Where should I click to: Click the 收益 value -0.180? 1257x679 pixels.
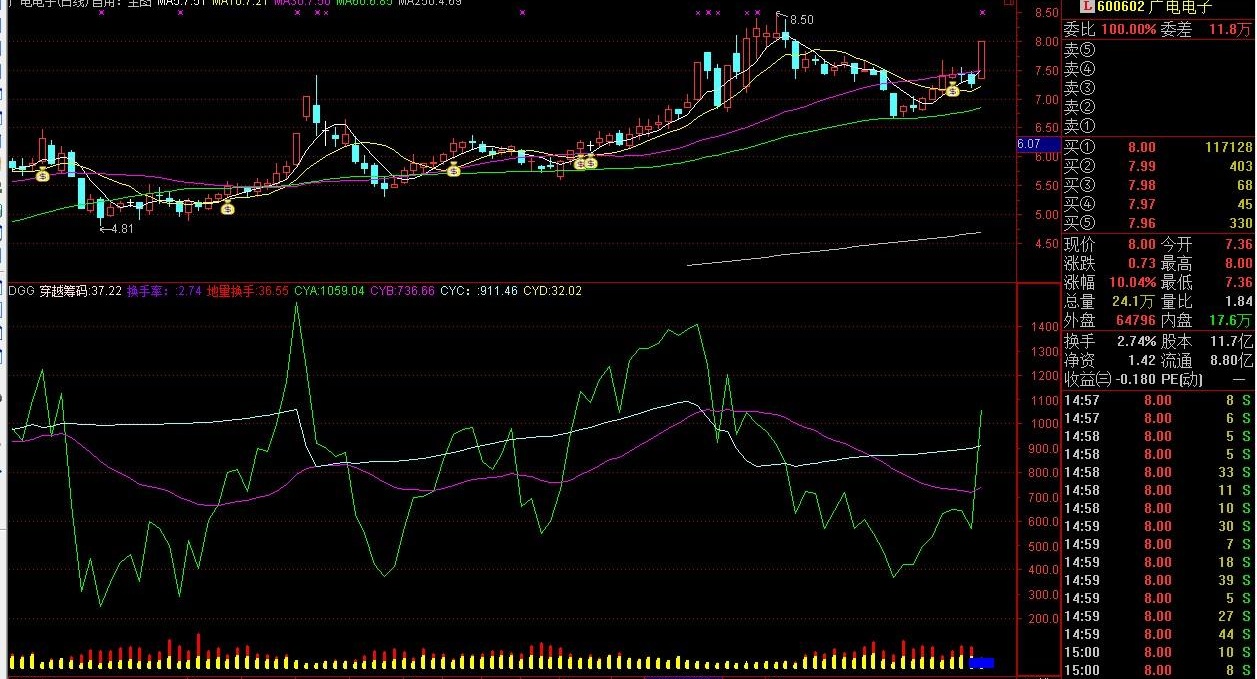coord(1134,380)
